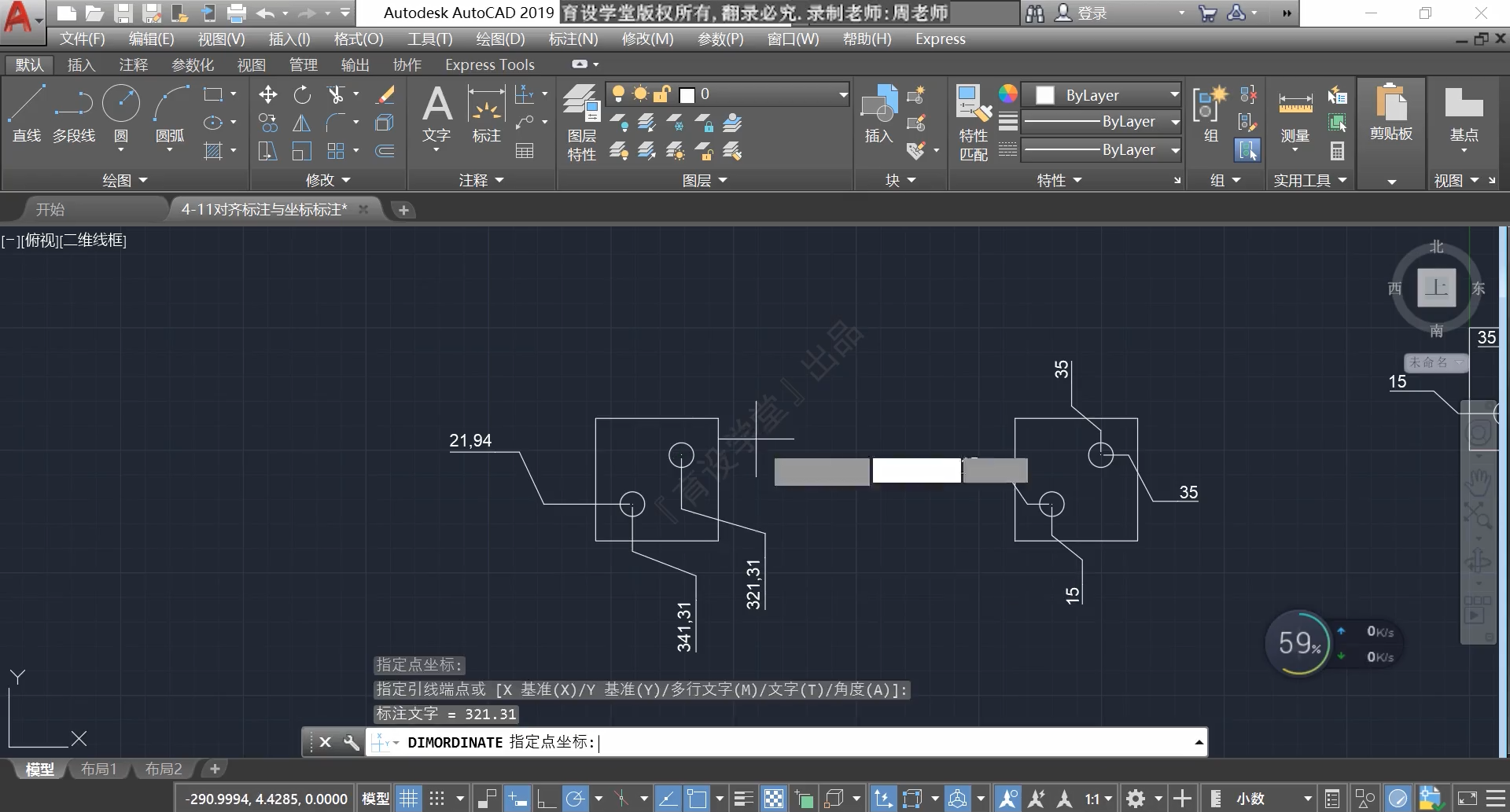Open the command line history arrow
Screen dimensions: 1510x812
1199,742
